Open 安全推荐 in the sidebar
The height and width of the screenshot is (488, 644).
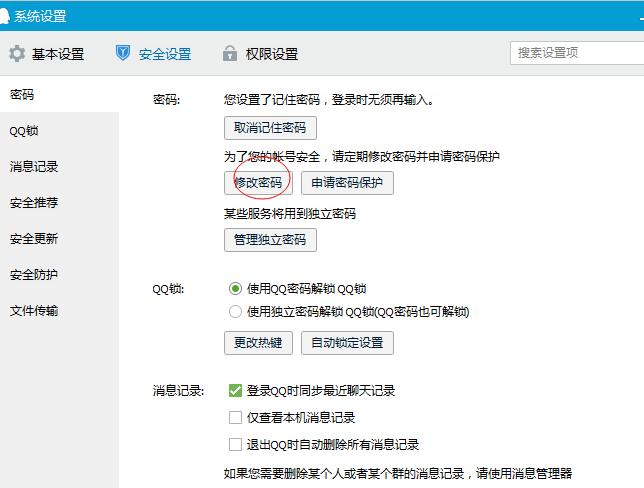coord(59,203)
